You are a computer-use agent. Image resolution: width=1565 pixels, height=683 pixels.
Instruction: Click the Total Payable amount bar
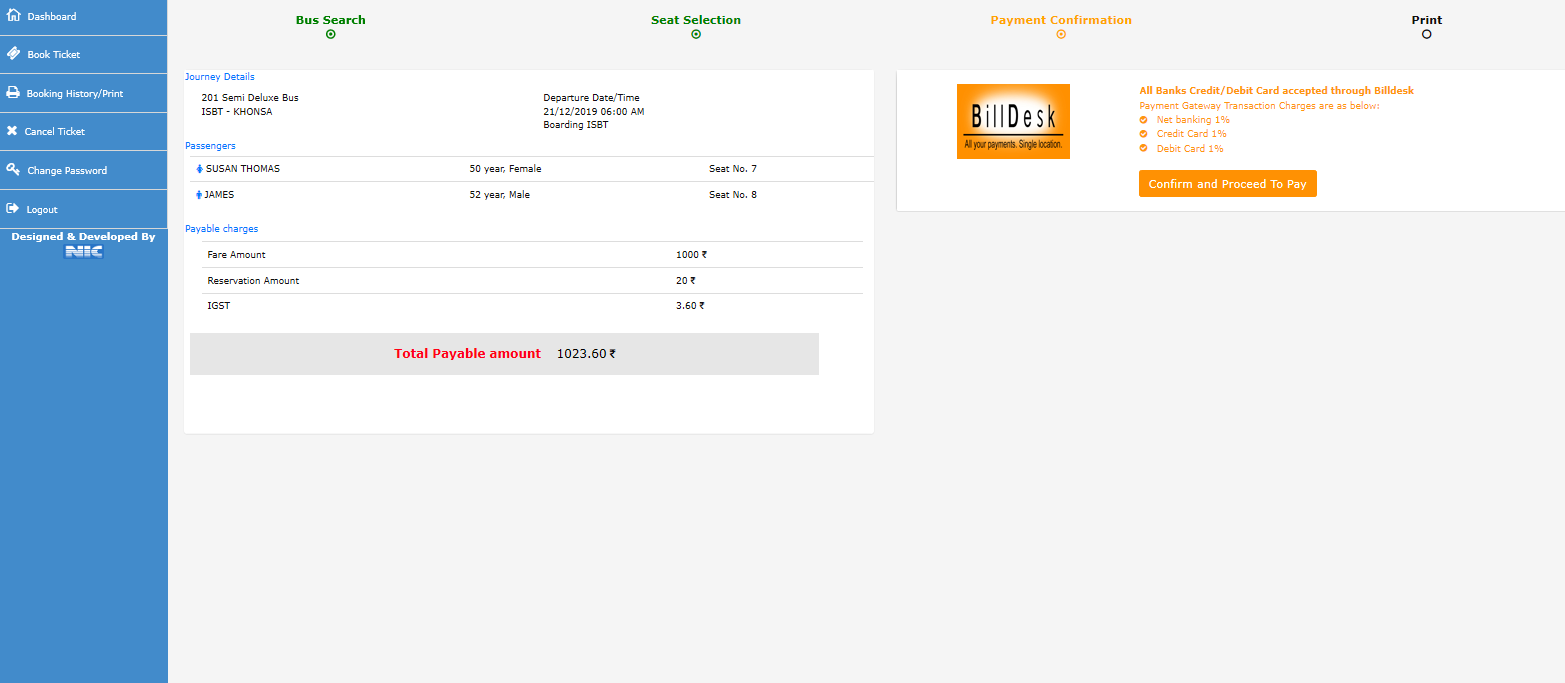tap(504, 354)
